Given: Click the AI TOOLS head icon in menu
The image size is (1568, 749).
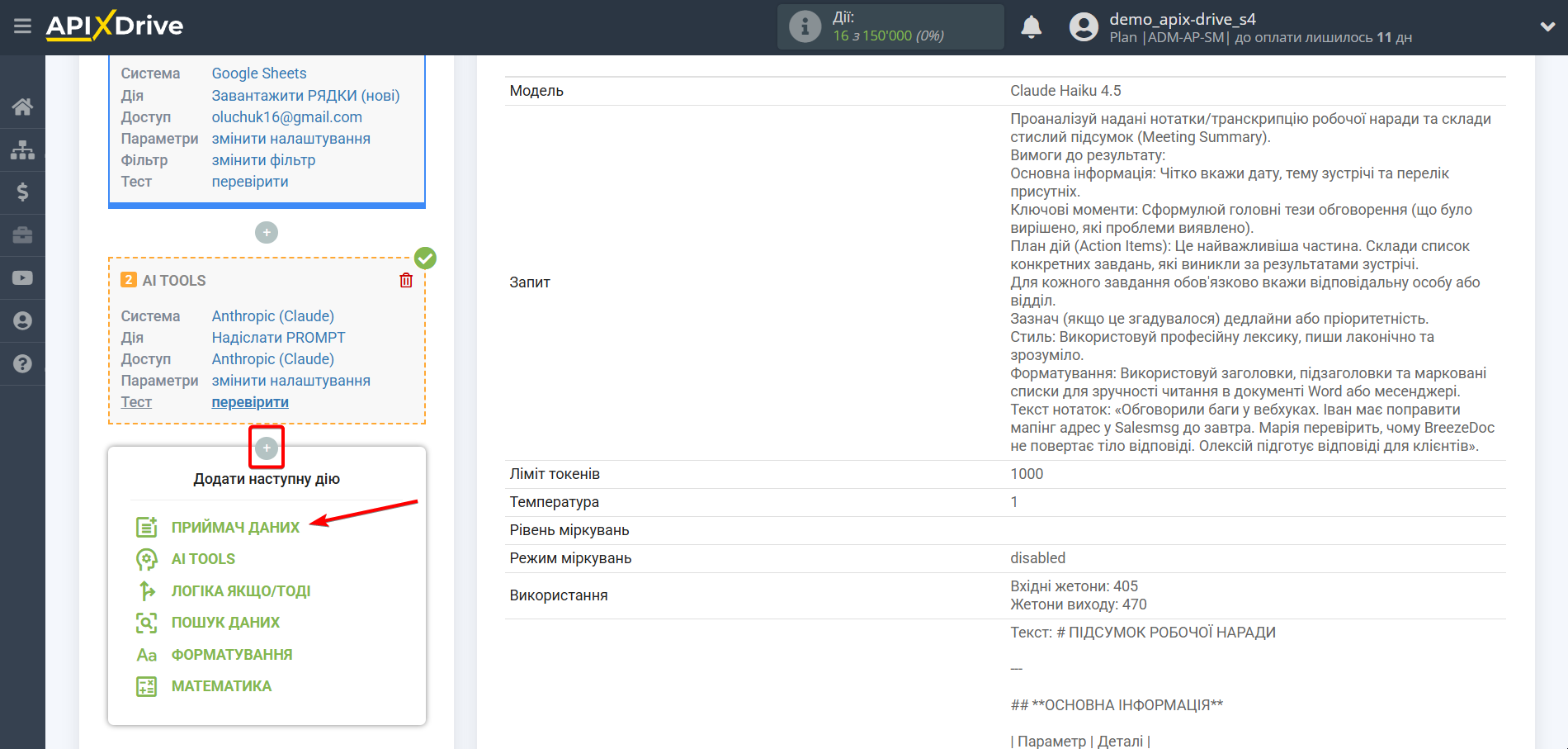Looking at the screenshot, I should click(x=147, y=559).
